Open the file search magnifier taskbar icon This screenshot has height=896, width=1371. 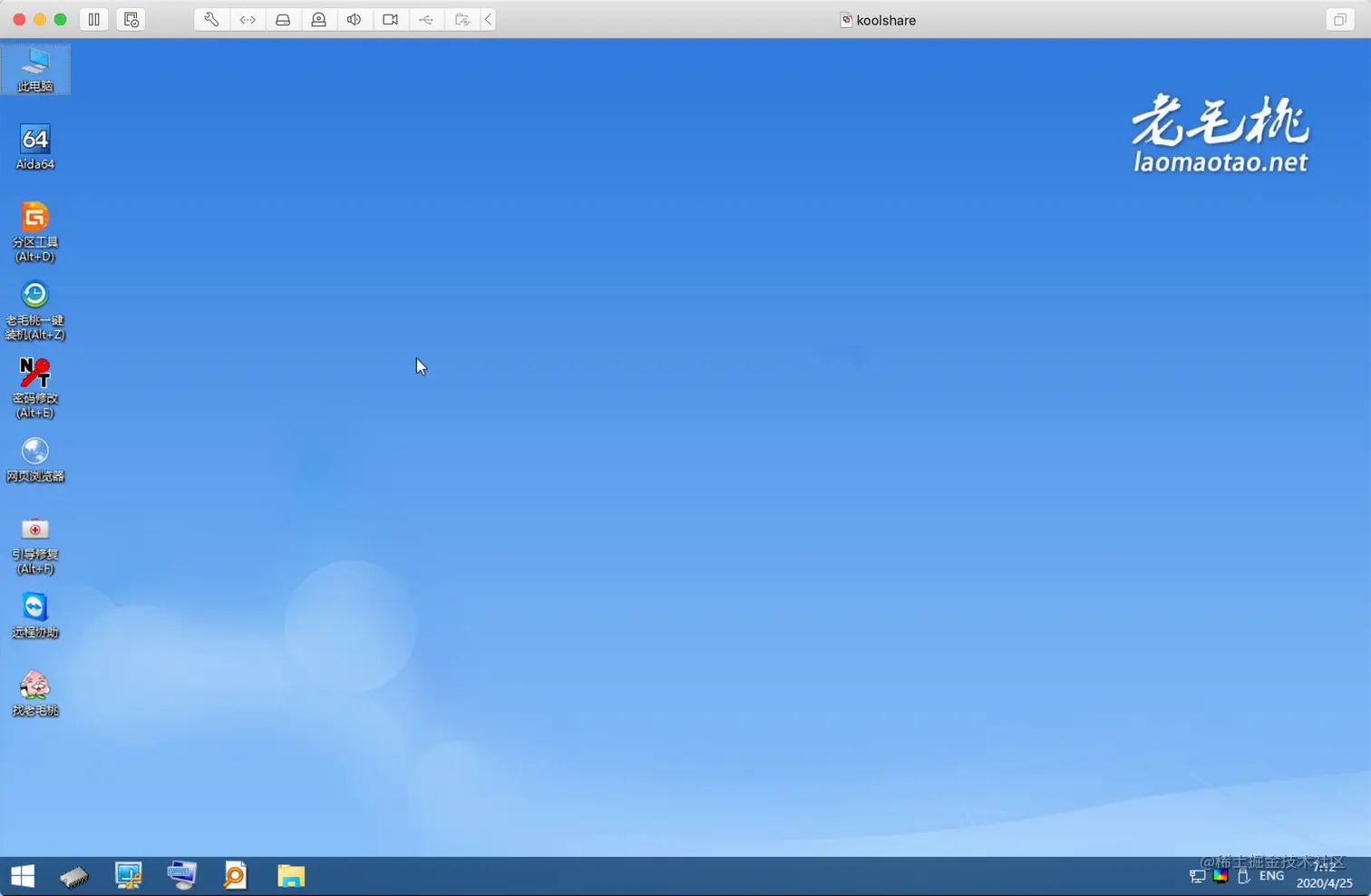point(235,876)
